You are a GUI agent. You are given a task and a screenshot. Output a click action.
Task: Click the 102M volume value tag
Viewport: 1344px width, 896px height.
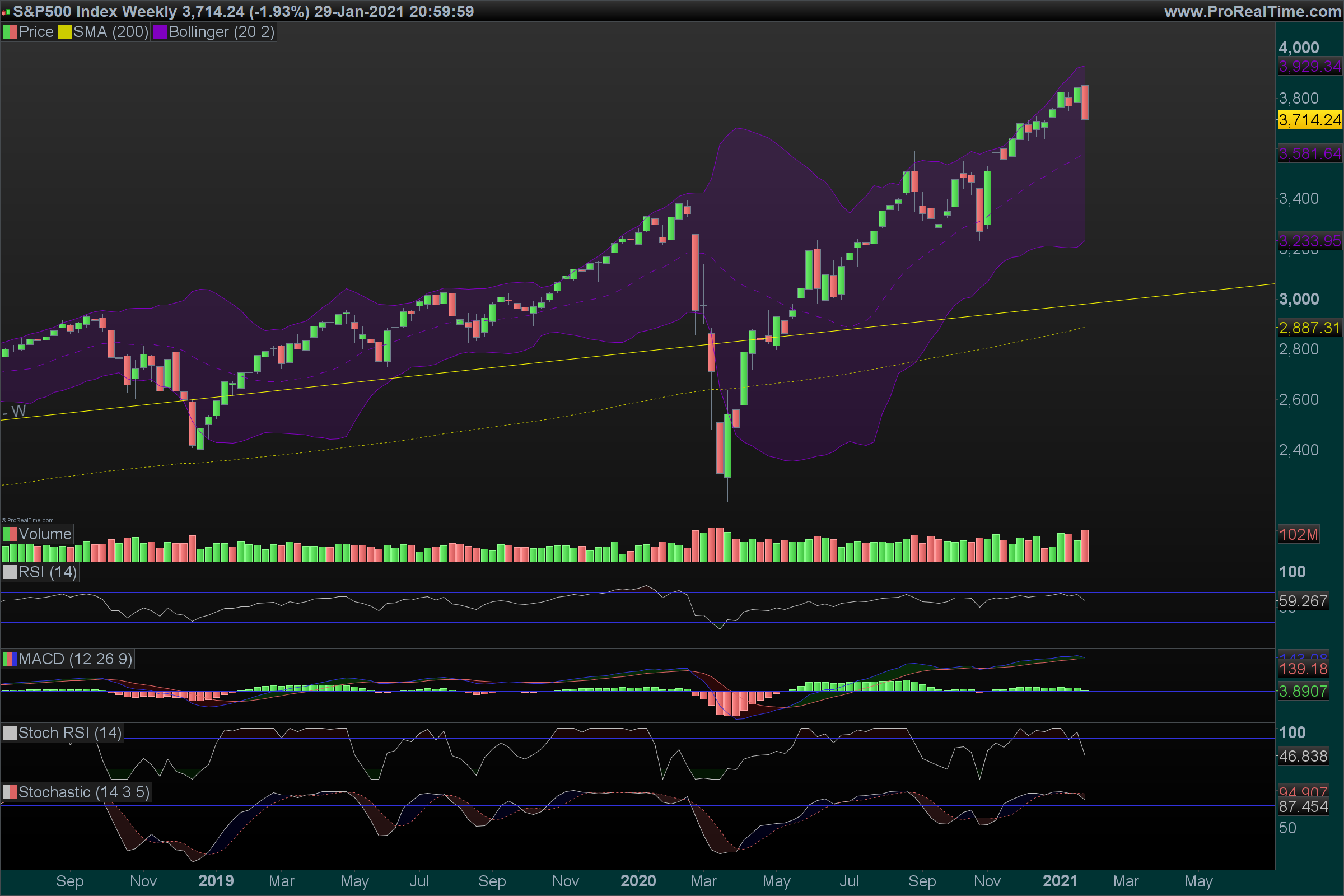[1298, 534]
